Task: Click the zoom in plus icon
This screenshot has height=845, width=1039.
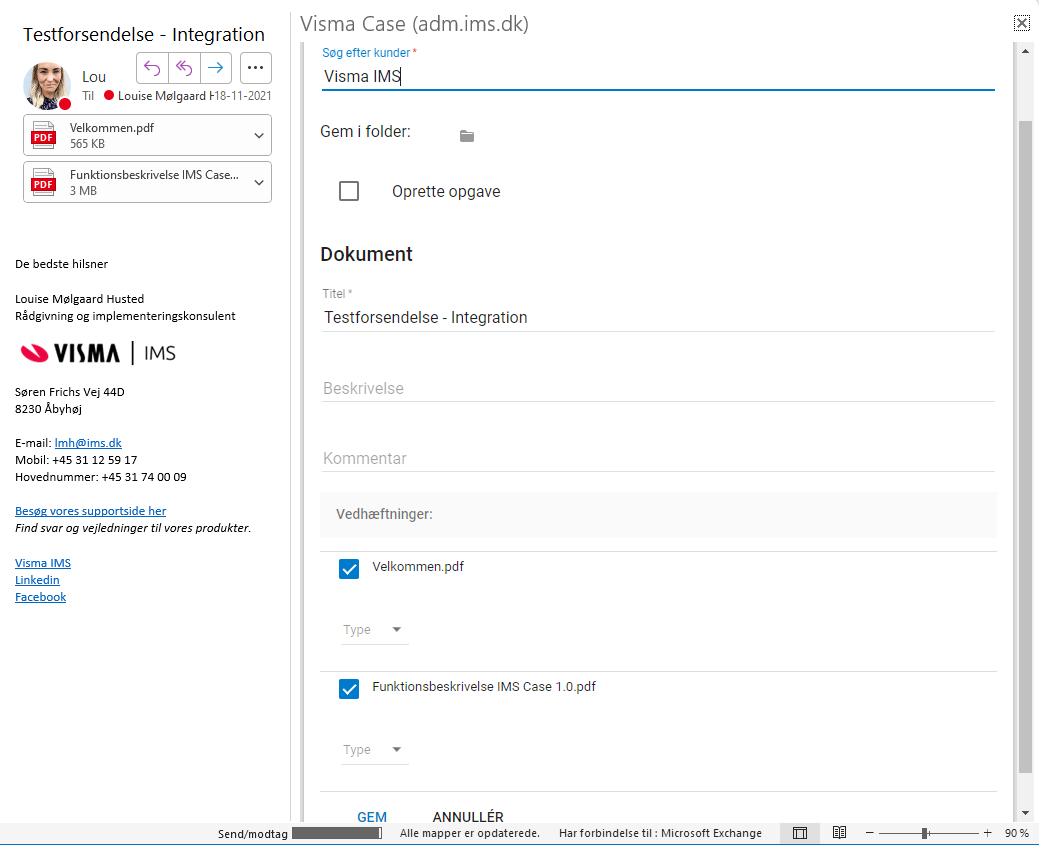Action: pyautogui.click(x=987, y=832)
